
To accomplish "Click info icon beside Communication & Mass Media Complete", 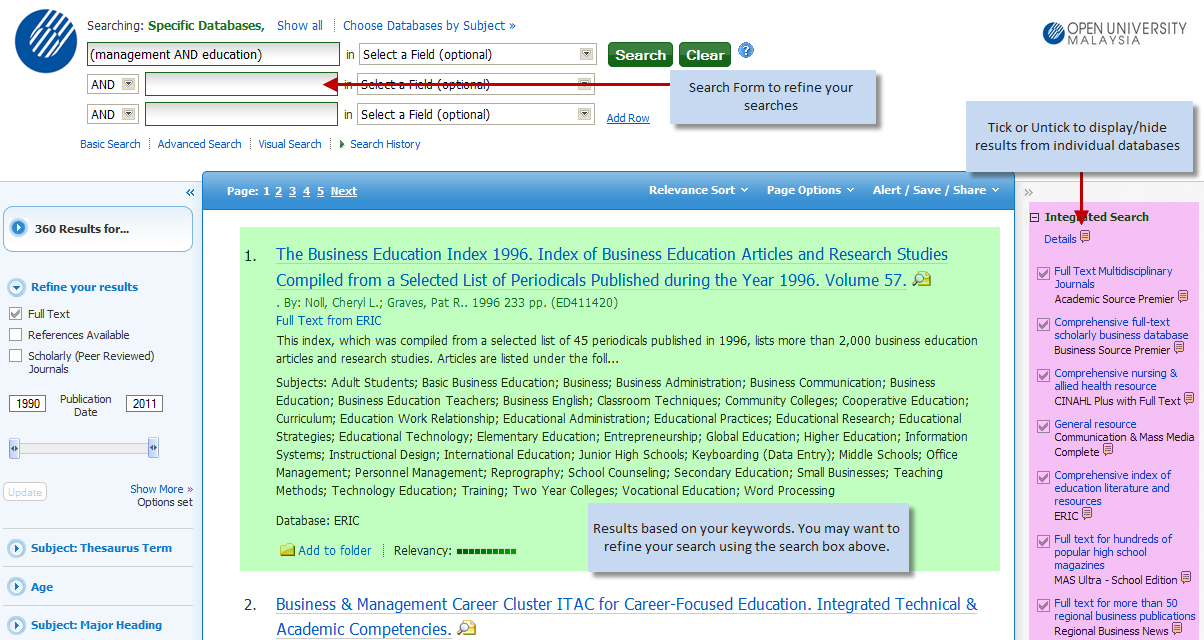I will click(x=1108, y=450).
